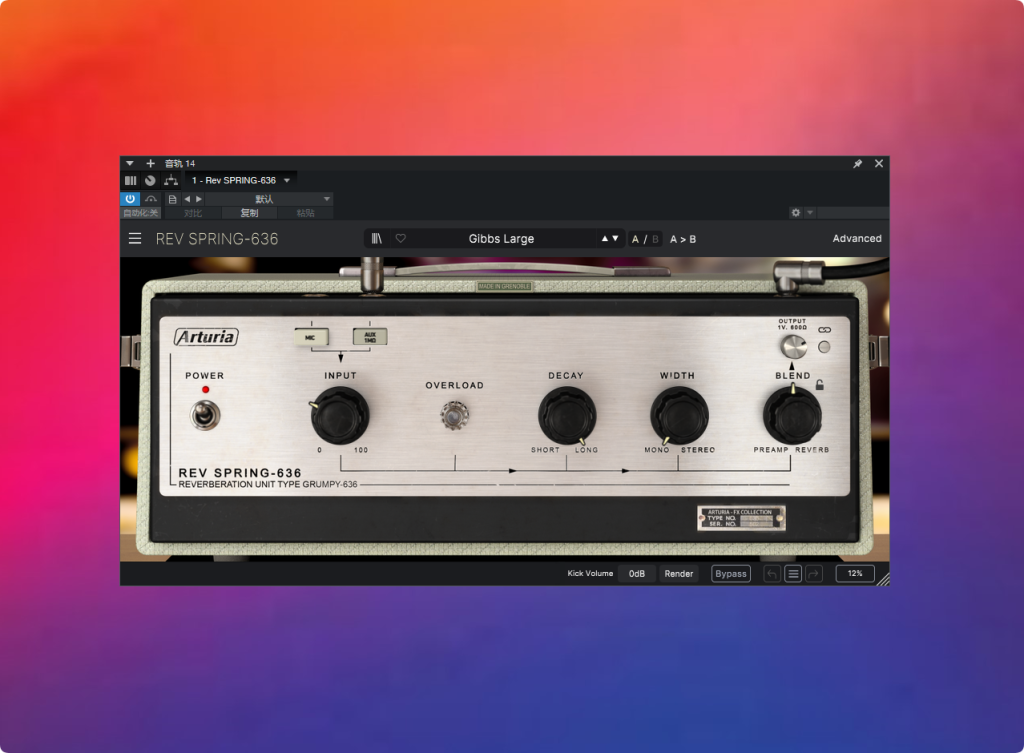Open the Arturia hamburger main menu

pos(135,238)
